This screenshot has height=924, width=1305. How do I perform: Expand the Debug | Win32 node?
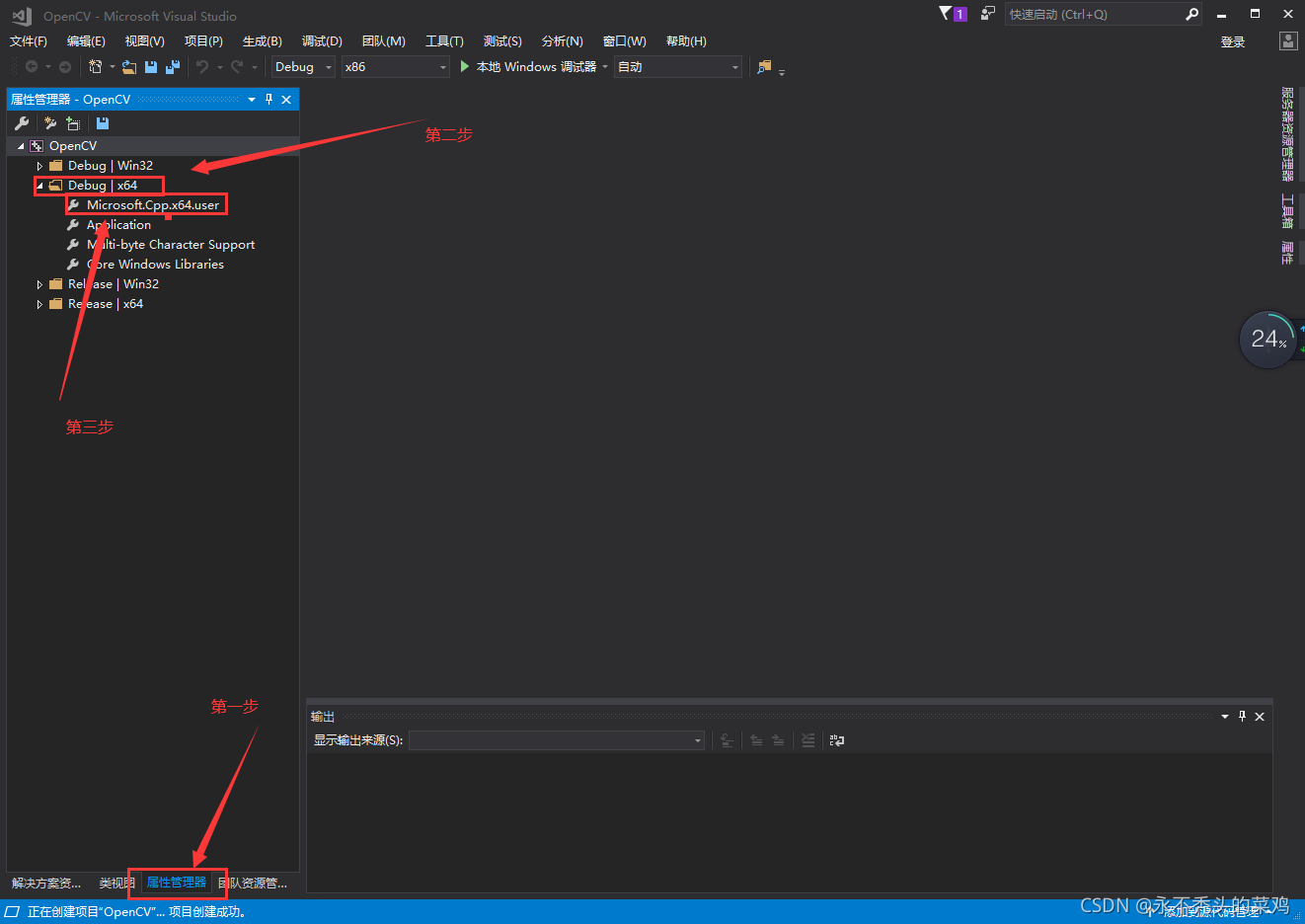39,166
